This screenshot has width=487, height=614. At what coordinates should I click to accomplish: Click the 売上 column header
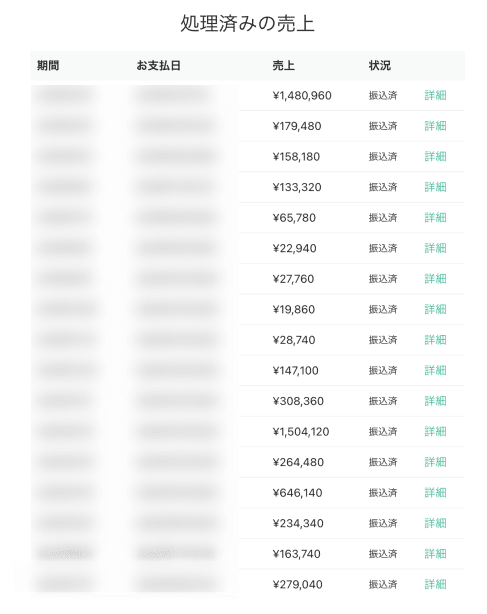click(x=283, y=65)
